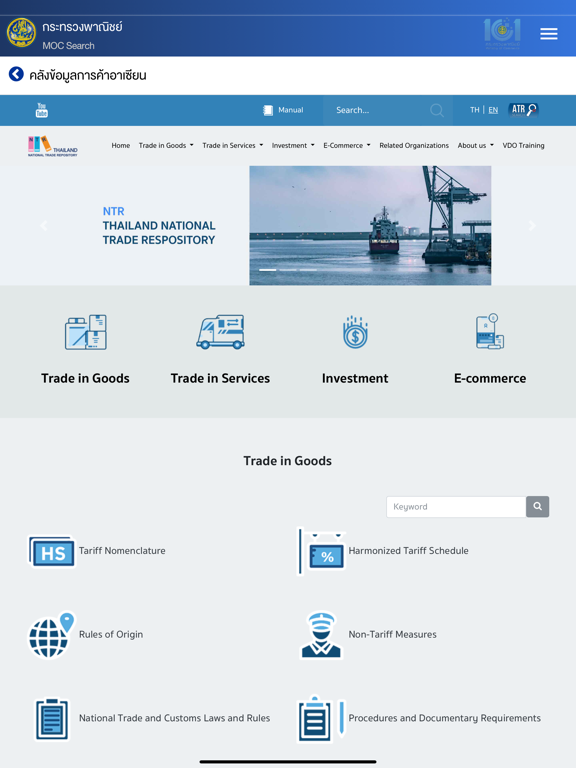The image size is (576, 768).
Task: Click the magnifier icon in Search bar
Action: 436,110
